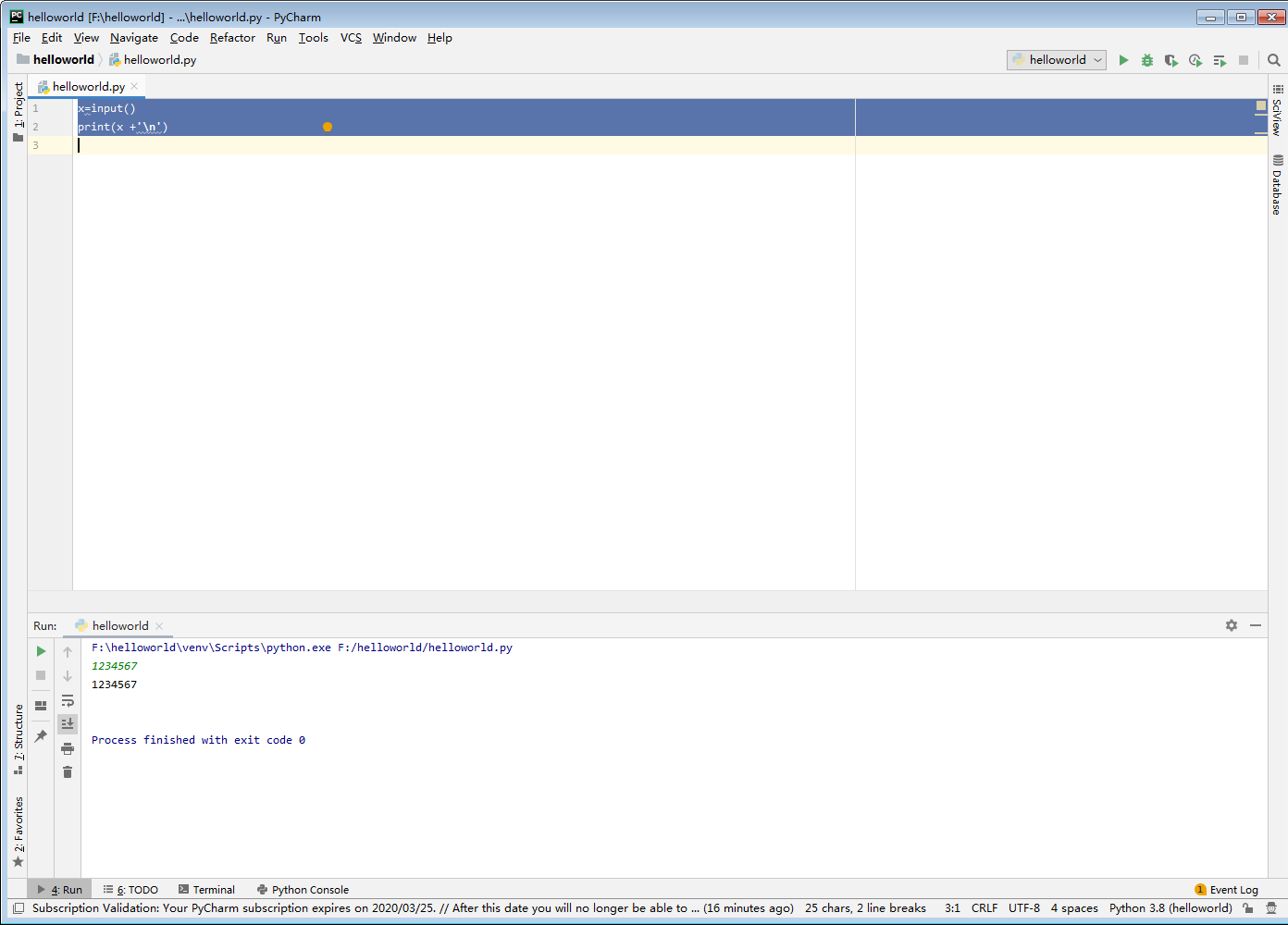The image size is (1288, 925).
Task: Open the Edit menu
Action: point(52,38)
